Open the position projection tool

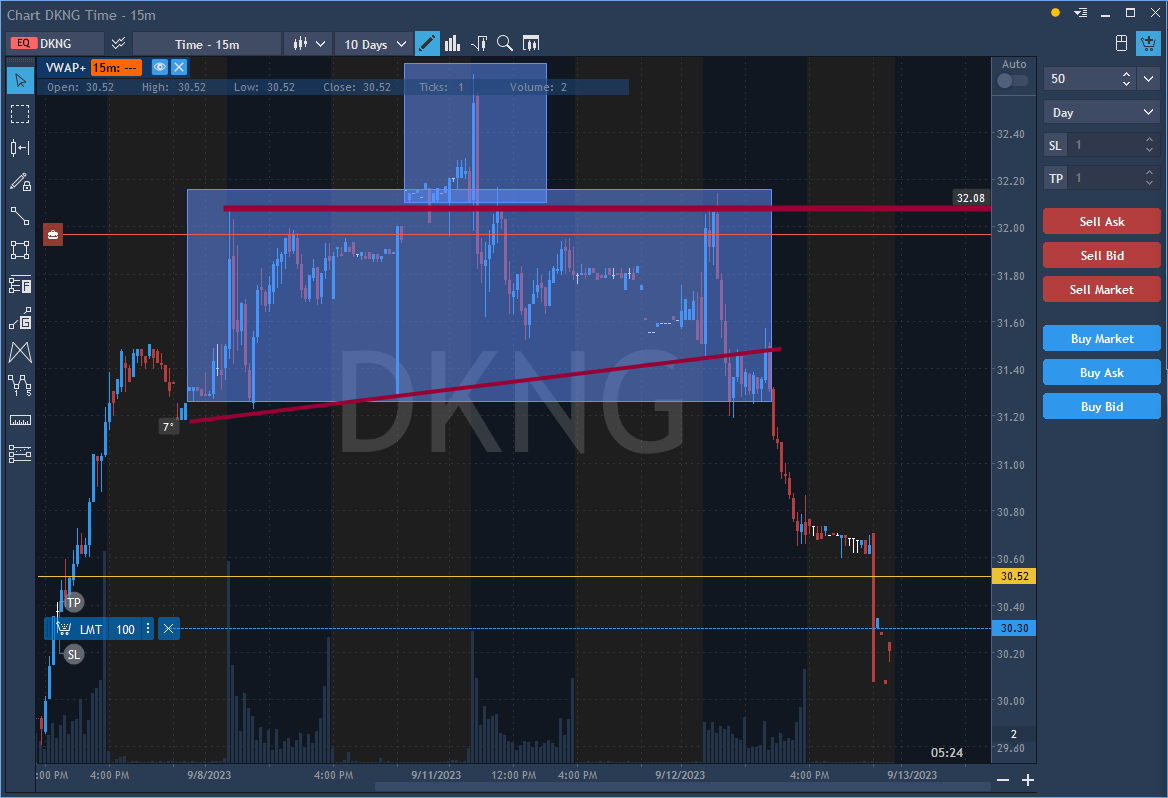pyautogui.click(x=20, y=318)
